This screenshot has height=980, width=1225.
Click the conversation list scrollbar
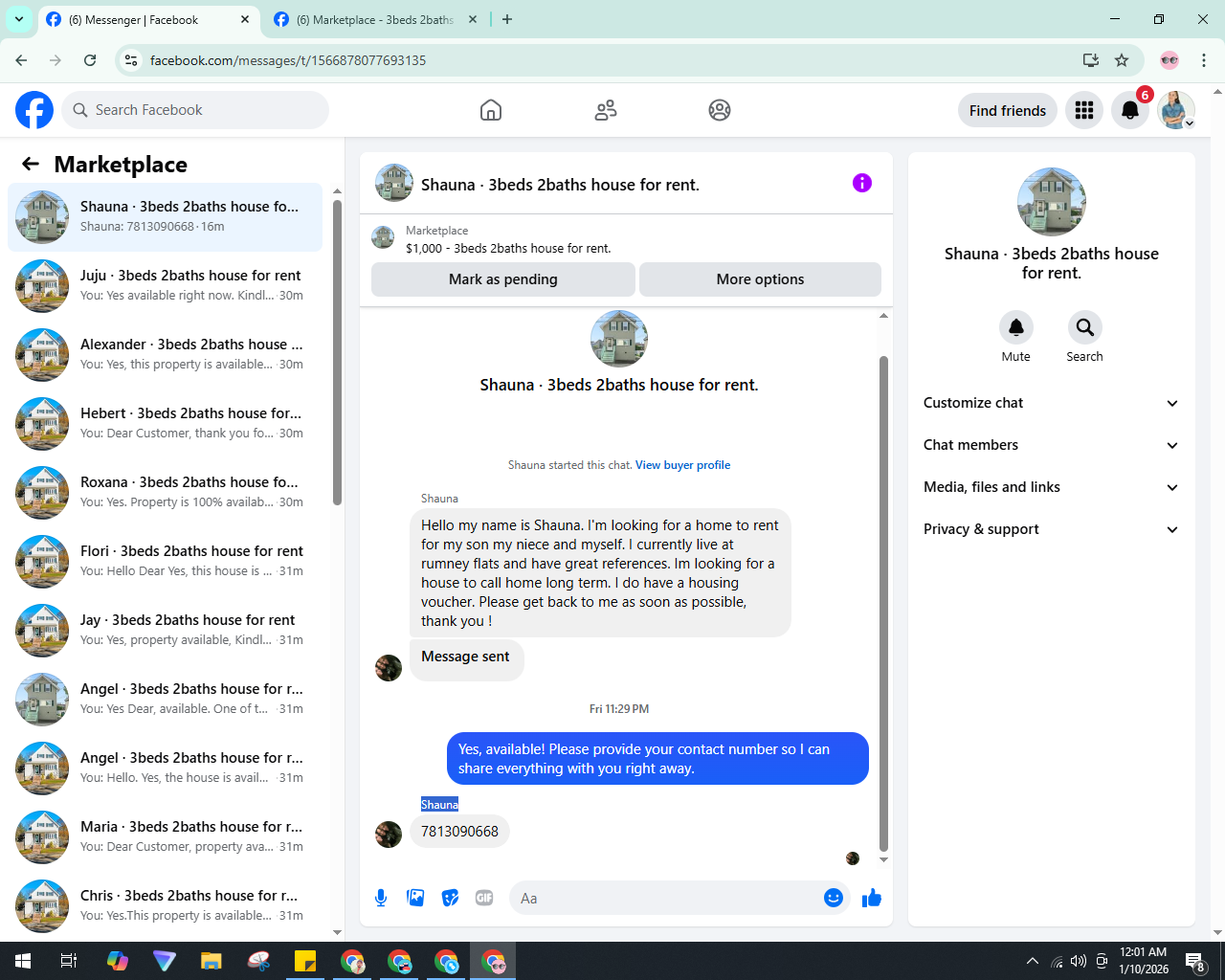[x=337, y=352]
